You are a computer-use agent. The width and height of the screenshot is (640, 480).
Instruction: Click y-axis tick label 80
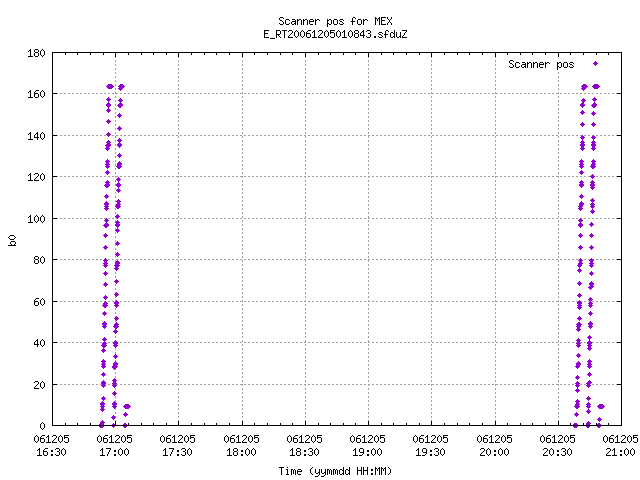(x=39, y=260)
